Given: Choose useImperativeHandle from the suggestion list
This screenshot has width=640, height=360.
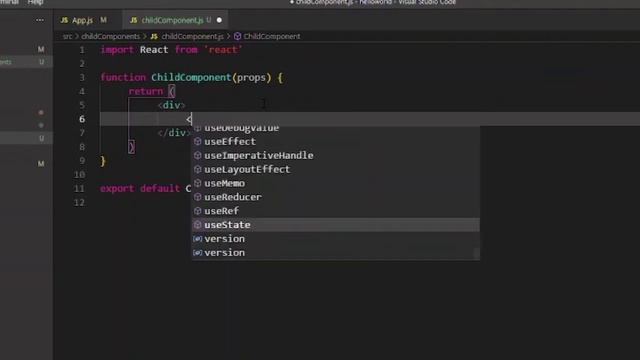Looking at the screenshot, I should [x=336, y=156].
